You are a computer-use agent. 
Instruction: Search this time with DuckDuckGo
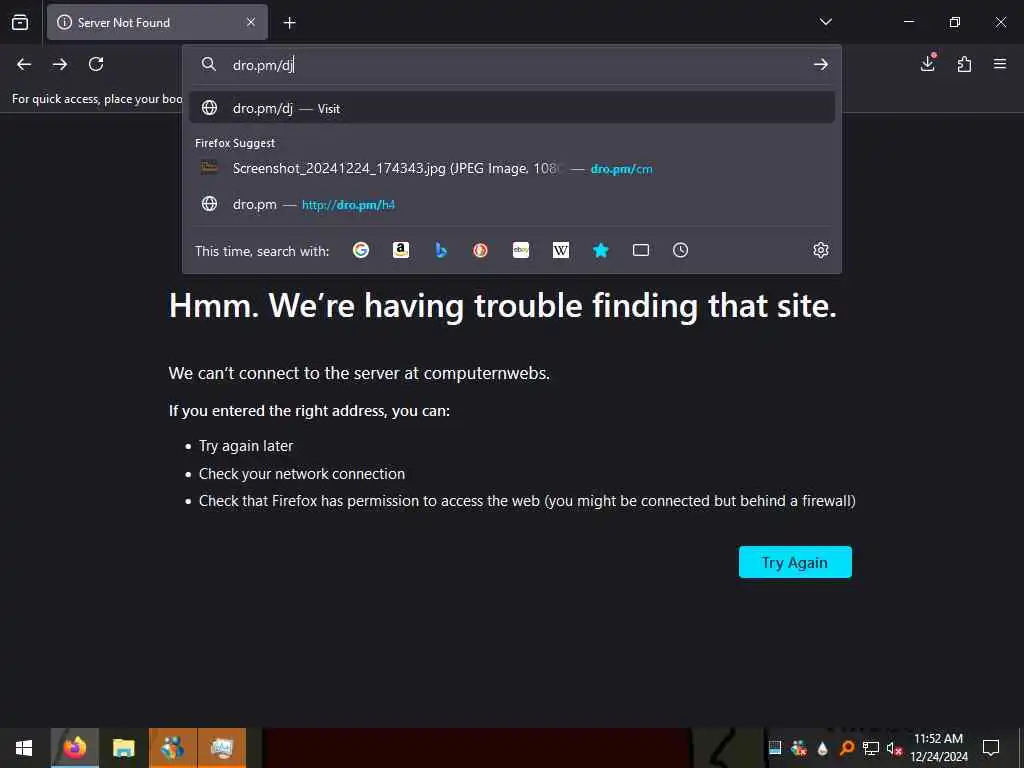(x=481, y=250)
